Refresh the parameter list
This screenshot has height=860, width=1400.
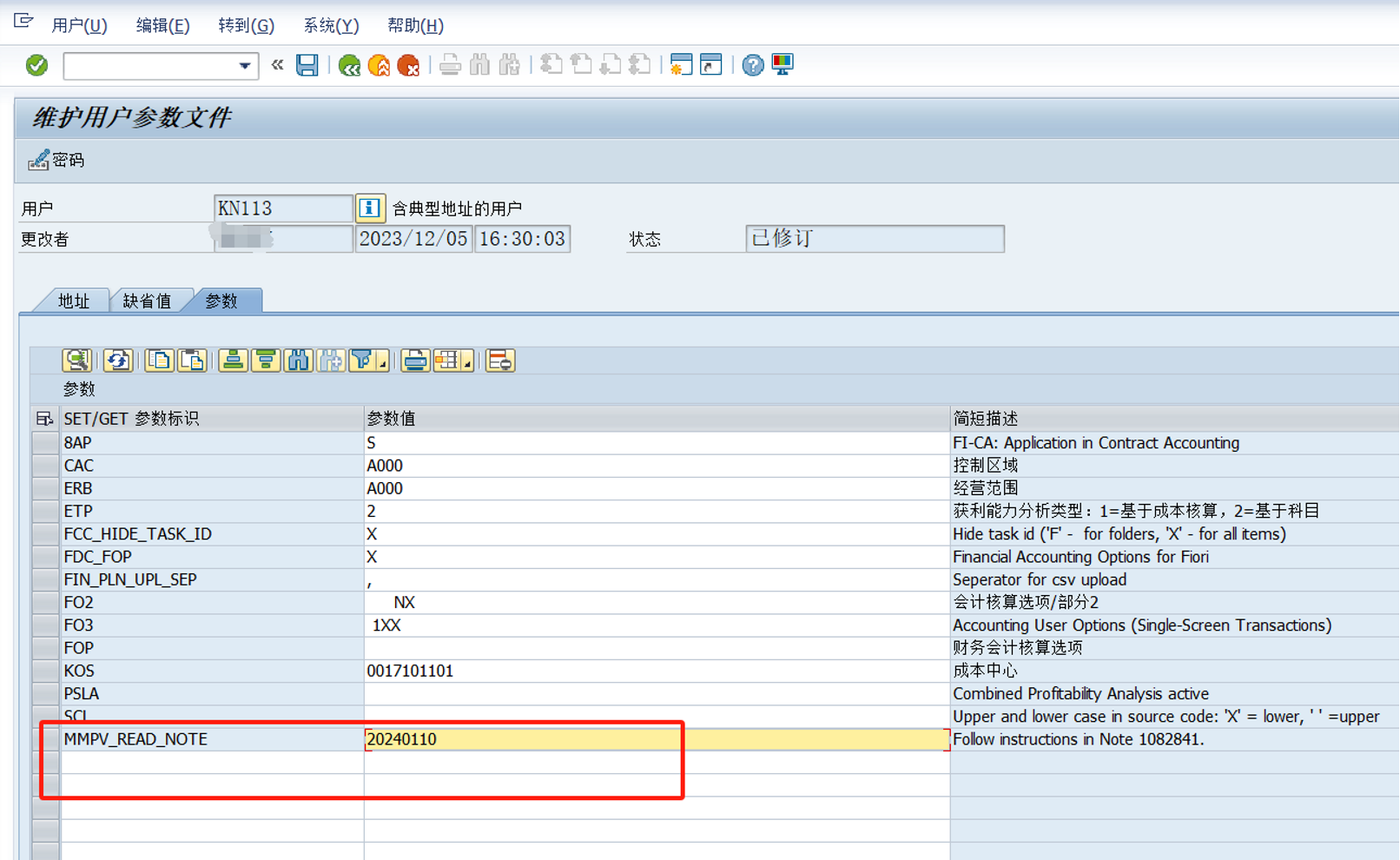[118, 360]
